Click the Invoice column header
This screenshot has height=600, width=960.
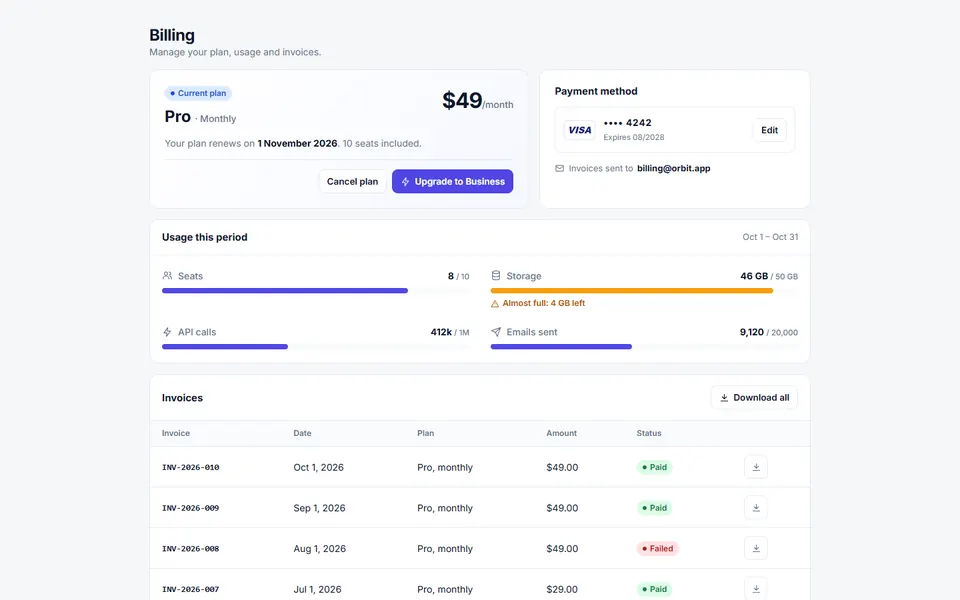176,433
